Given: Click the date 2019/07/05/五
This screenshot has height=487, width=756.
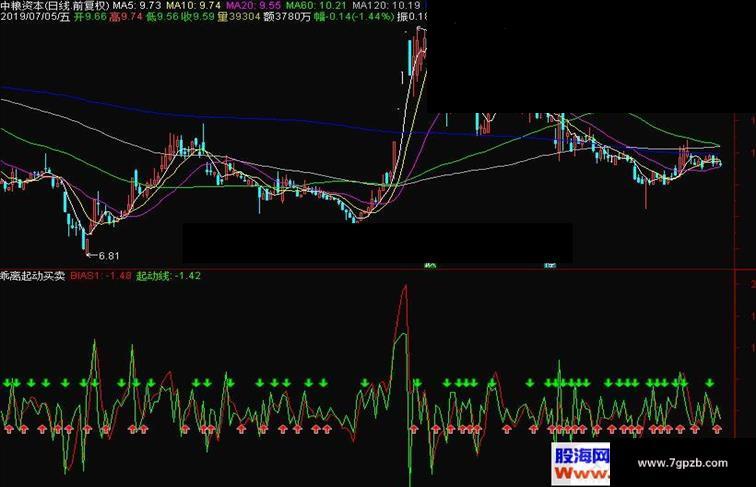Looking at the screenshot, I should (35, 17).
